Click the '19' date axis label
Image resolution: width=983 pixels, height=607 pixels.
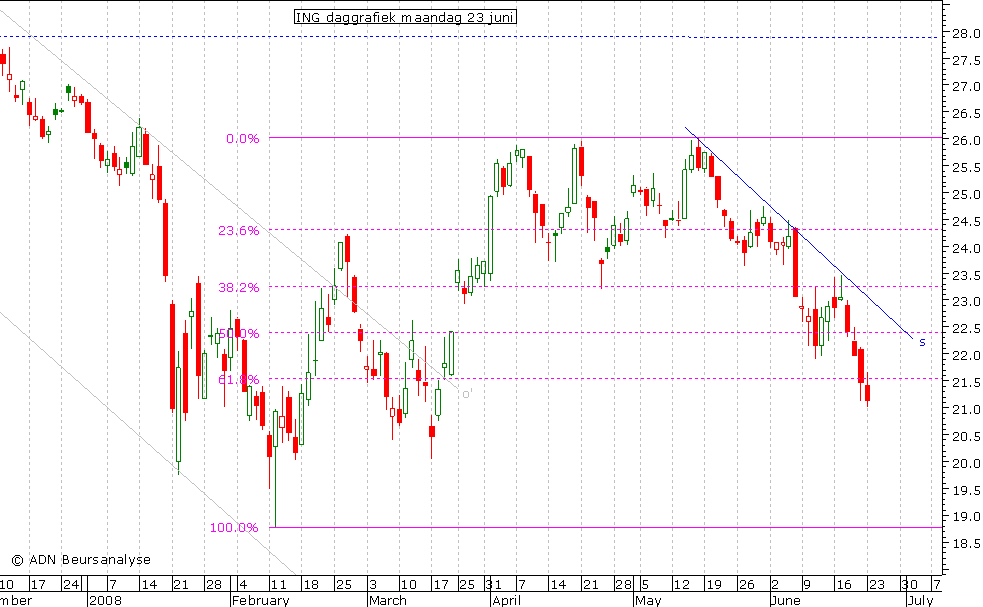[x=714, y=584]
